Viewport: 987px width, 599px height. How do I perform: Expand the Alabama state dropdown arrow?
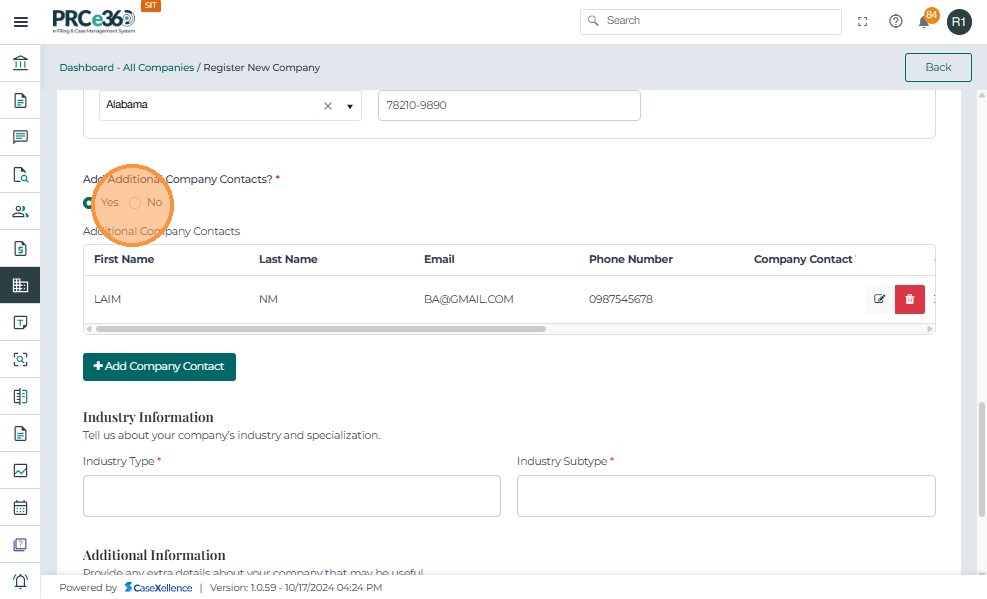tap(350, 106)
